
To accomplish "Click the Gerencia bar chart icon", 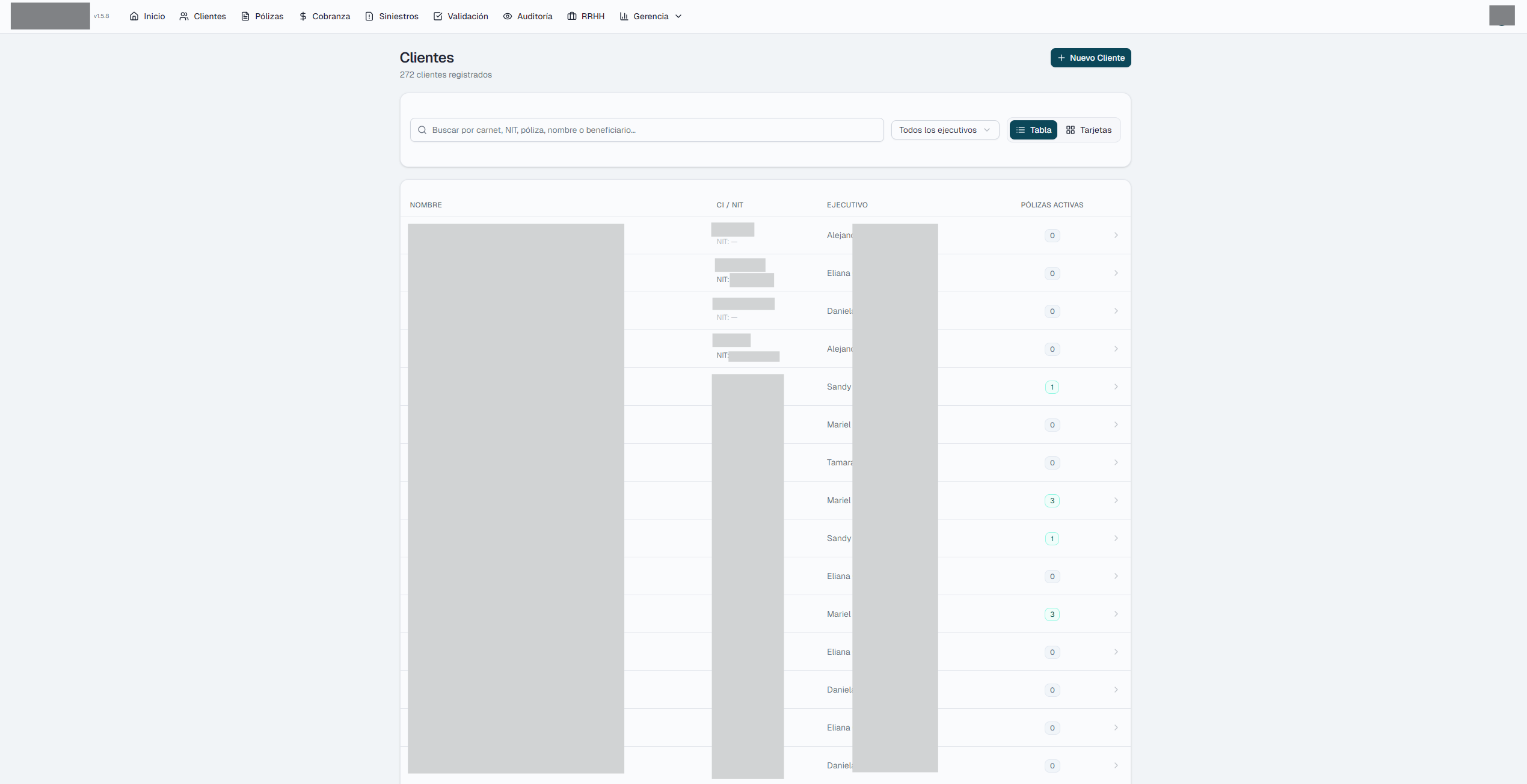I will click(624, 16).
